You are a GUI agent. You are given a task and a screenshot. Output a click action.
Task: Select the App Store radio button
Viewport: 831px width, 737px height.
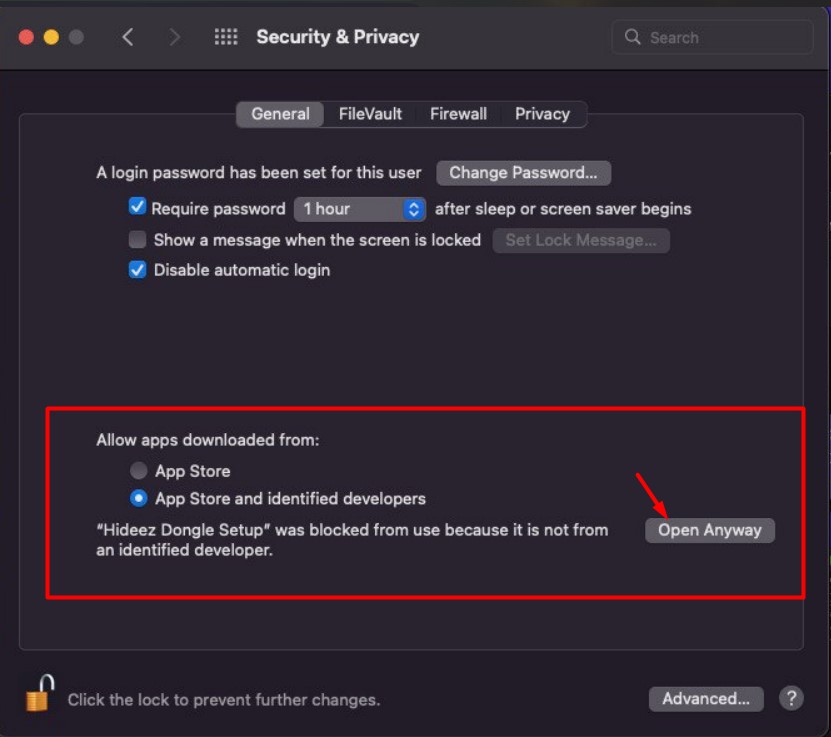point(138,470)
